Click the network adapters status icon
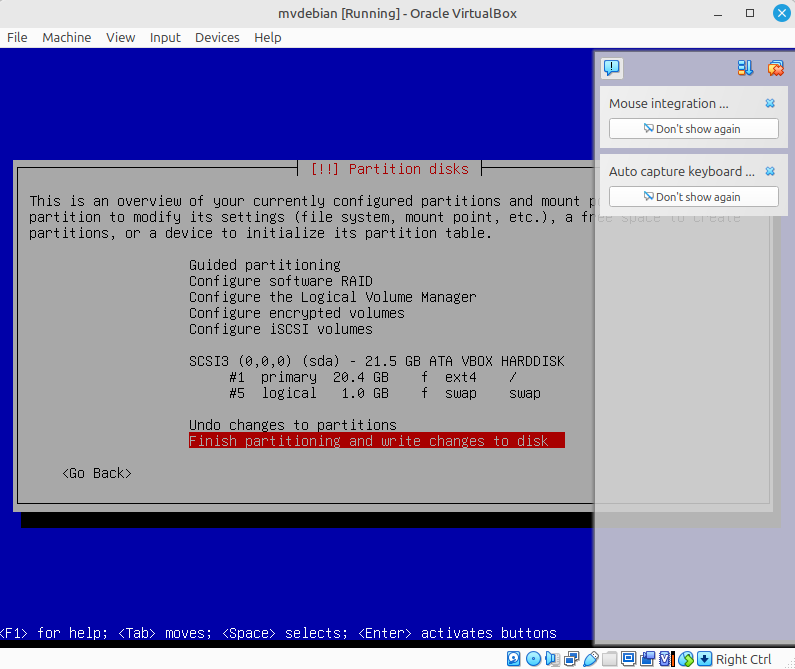 pos(572,659)
